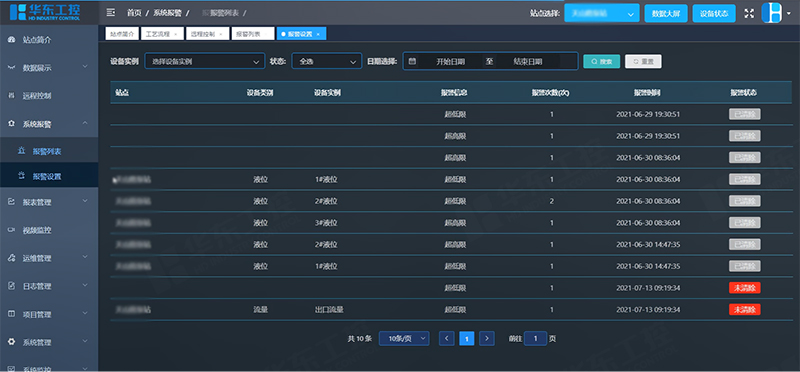This screenshot has height=372, width=800.
Task: Open the station selection dropdown in header
Action: click(x=602, y=14)
